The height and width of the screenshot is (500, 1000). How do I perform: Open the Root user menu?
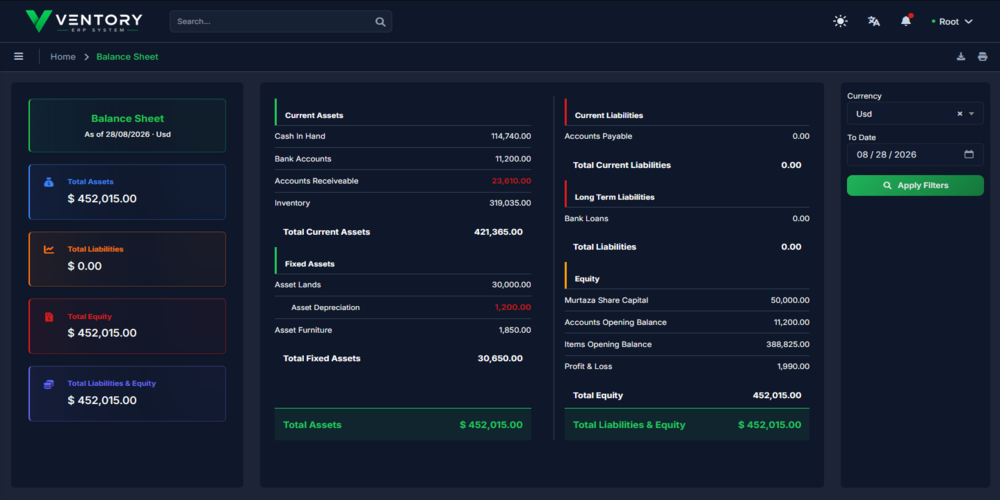coord(952,22)
